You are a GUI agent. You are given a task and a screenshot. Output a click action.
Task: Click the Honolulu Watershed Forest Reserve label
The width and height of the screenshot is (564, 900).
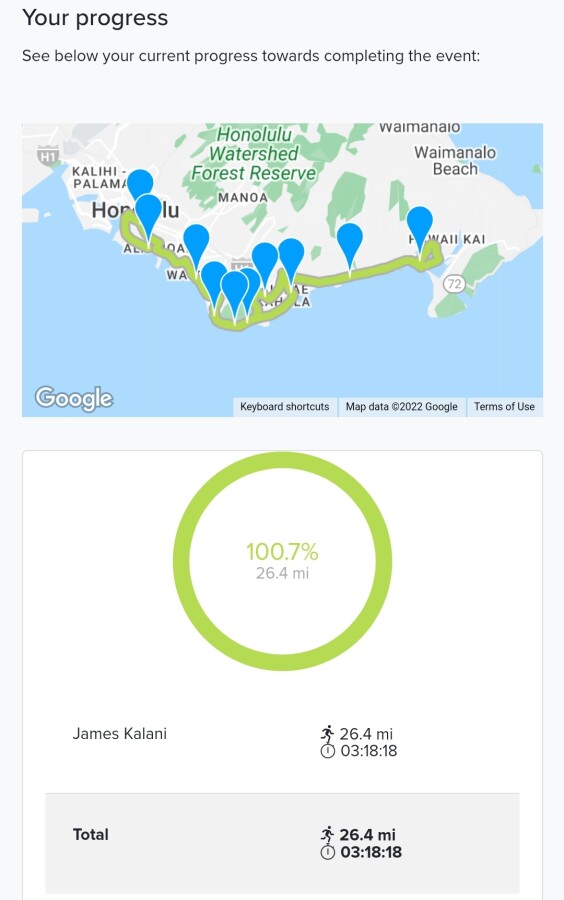pos(253,153)
